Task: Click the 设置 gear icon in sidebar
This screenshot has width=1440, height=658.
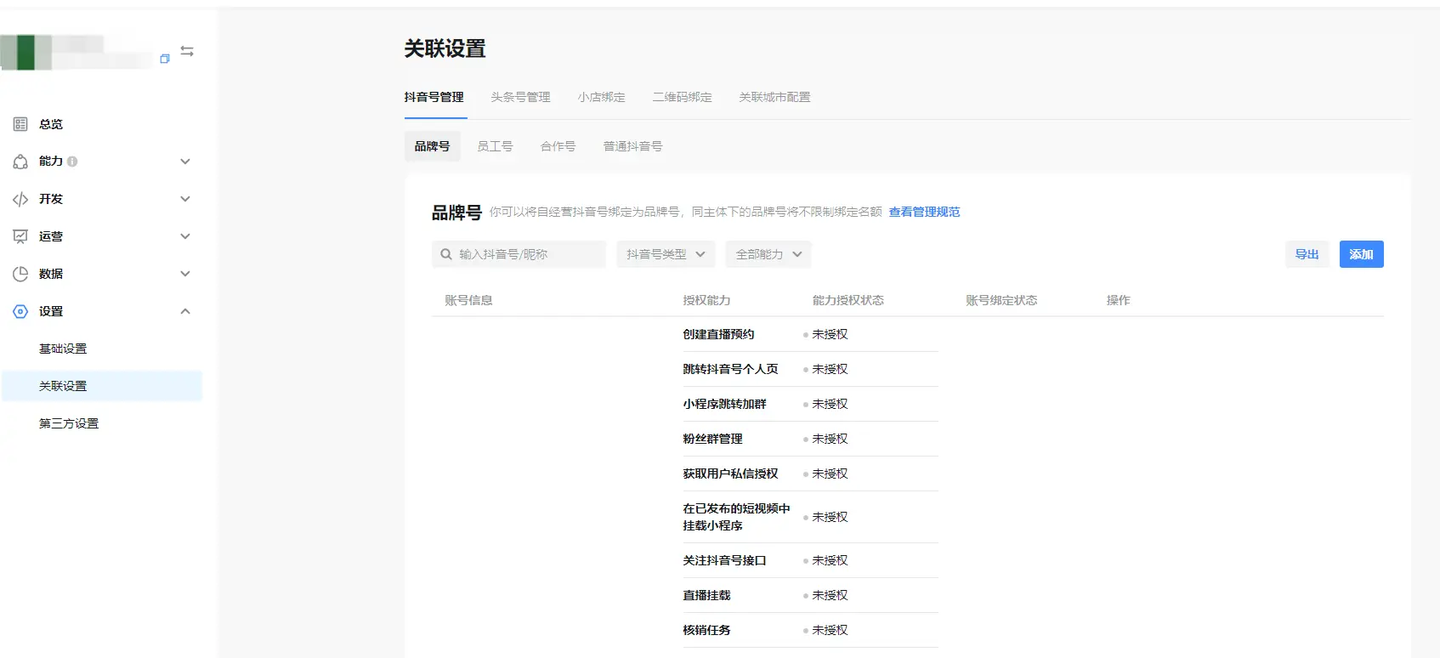Action: (20, 312)
